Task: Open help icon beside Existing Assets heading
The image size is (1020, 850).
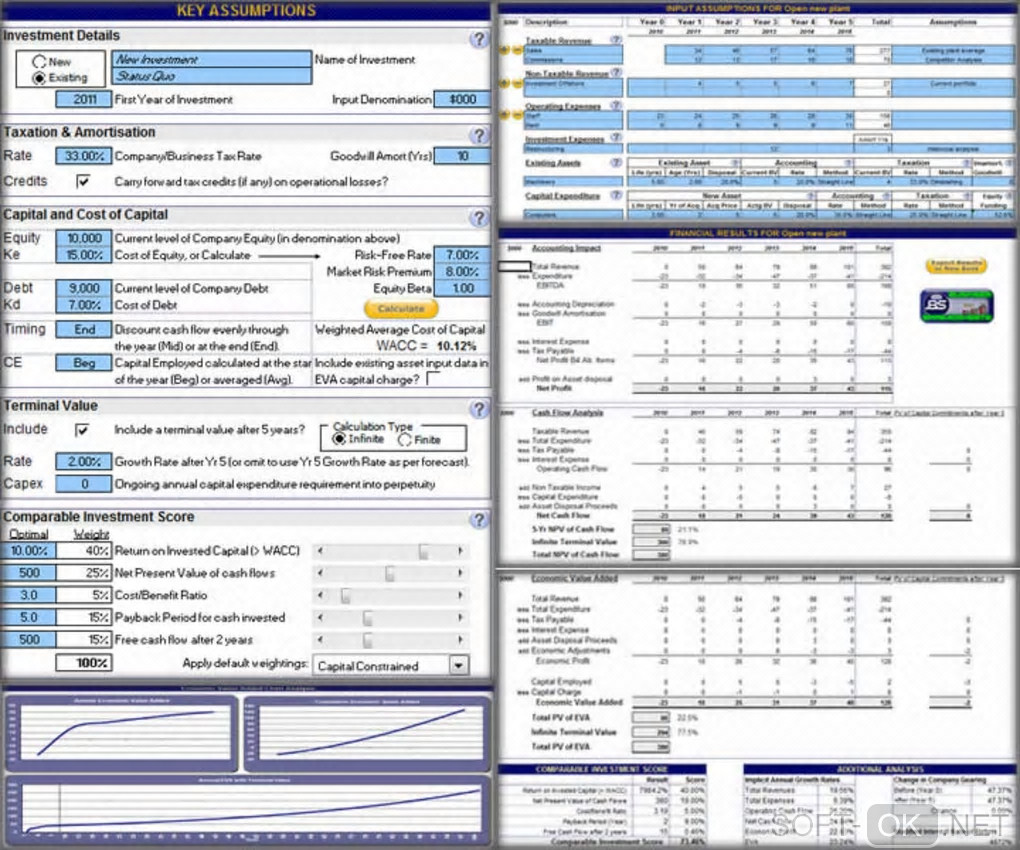Action: pos(615,162)
